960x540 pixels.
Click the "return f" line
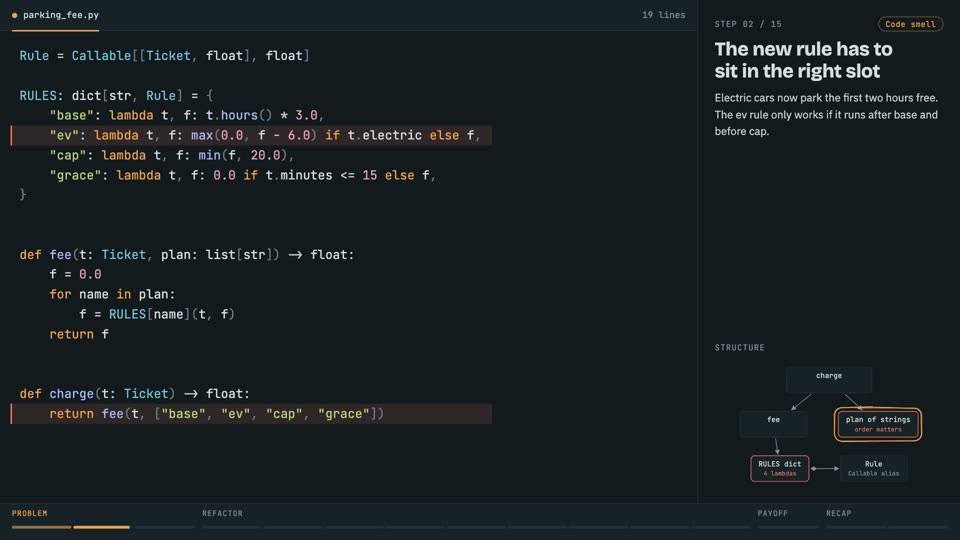79,334
